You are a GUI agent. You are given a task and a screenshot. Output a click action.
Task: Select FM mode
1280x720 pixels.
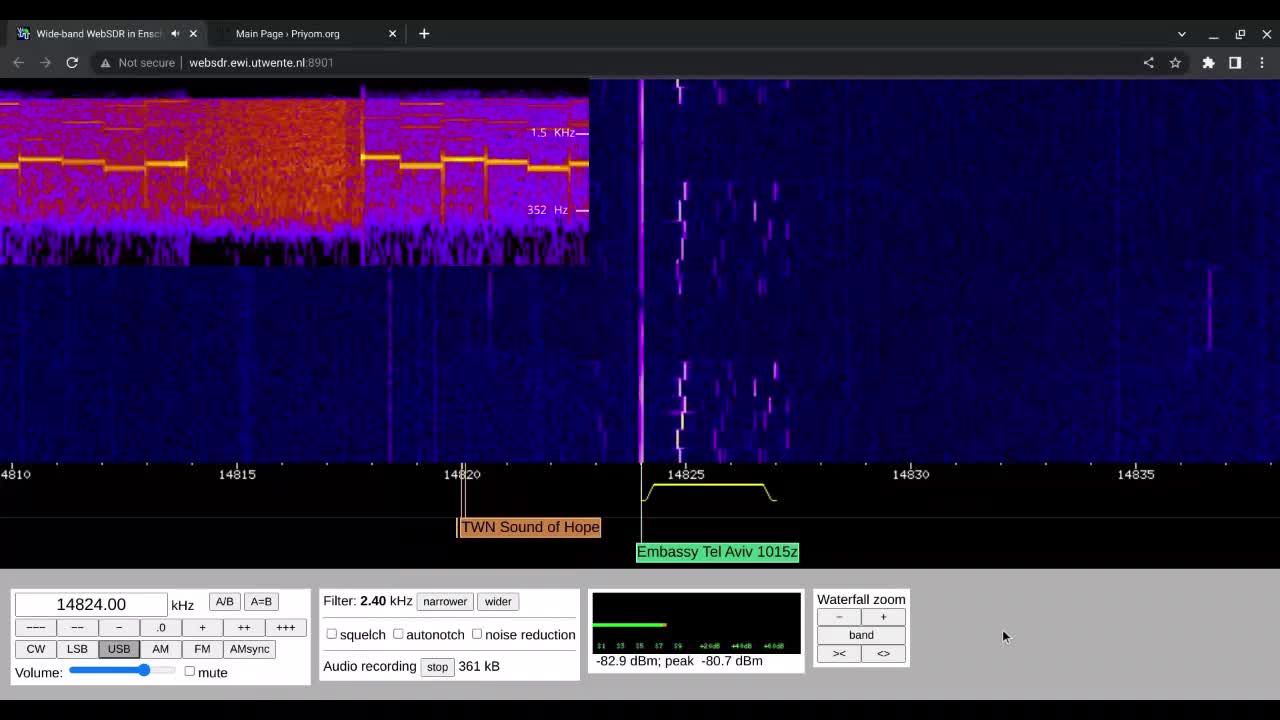202,649
